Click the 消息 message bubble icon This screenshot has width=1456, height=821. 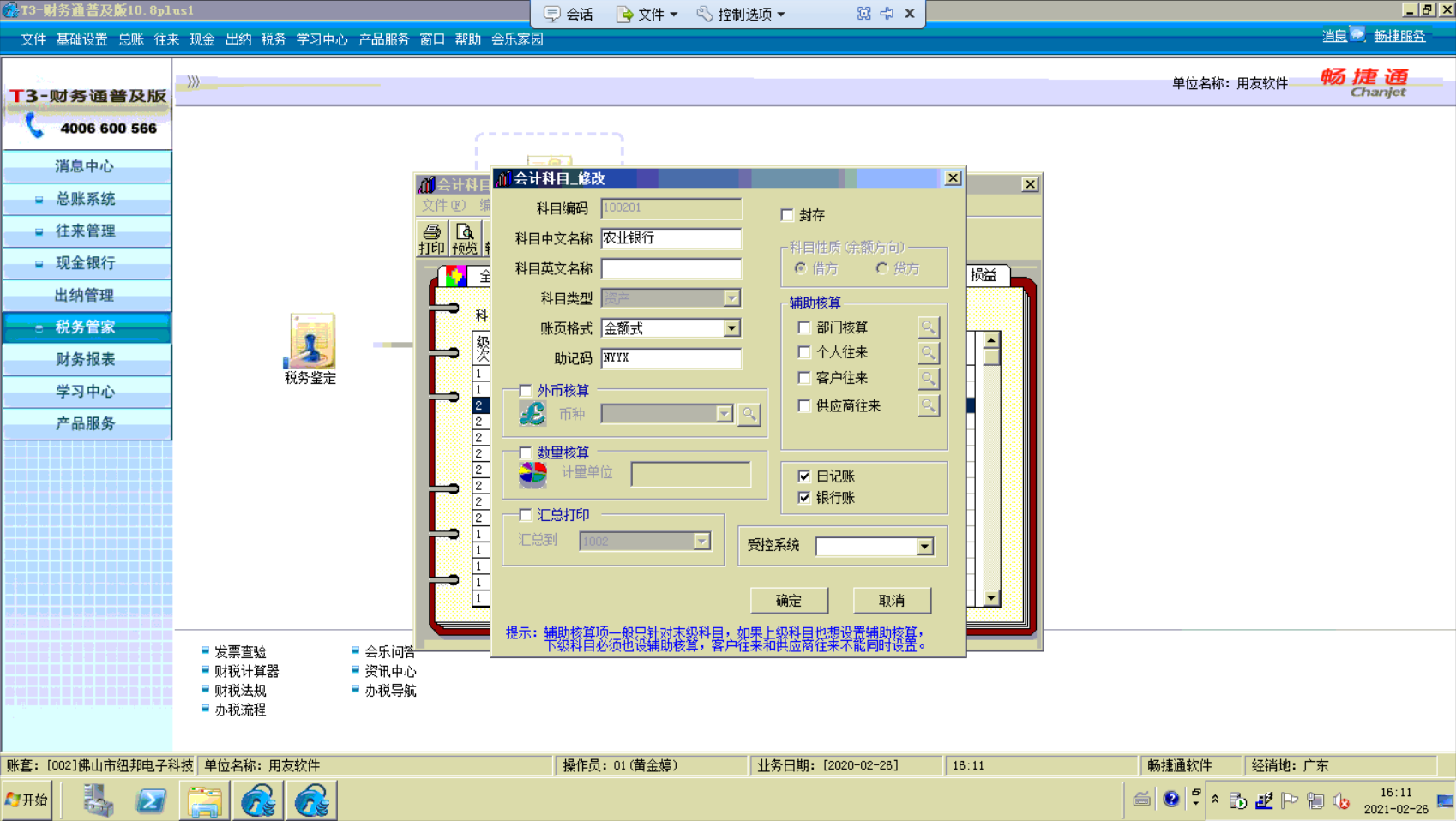[x=1357, y=35]
